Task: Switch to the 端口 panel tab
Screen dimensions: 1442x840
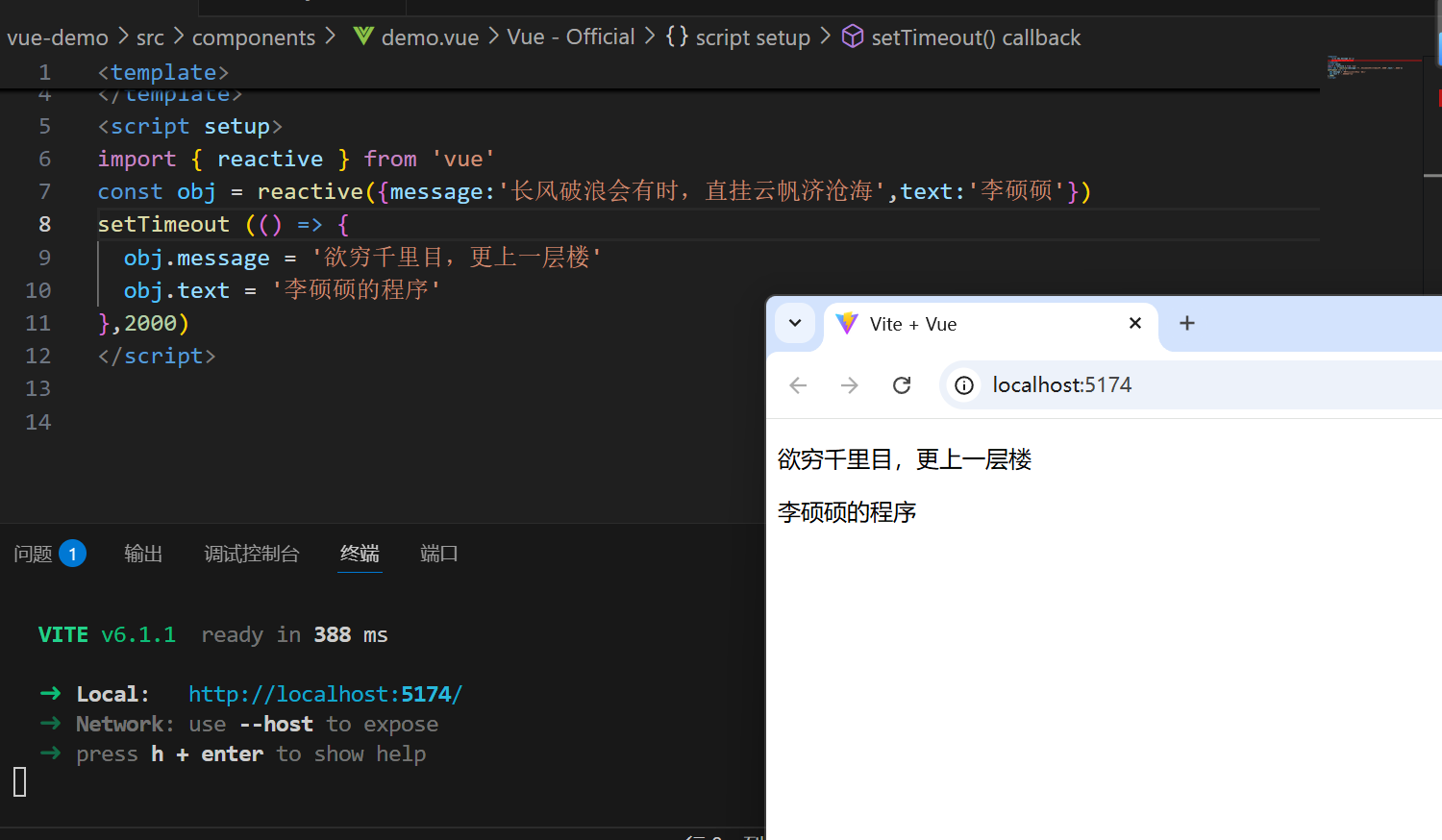Action: 439,554
